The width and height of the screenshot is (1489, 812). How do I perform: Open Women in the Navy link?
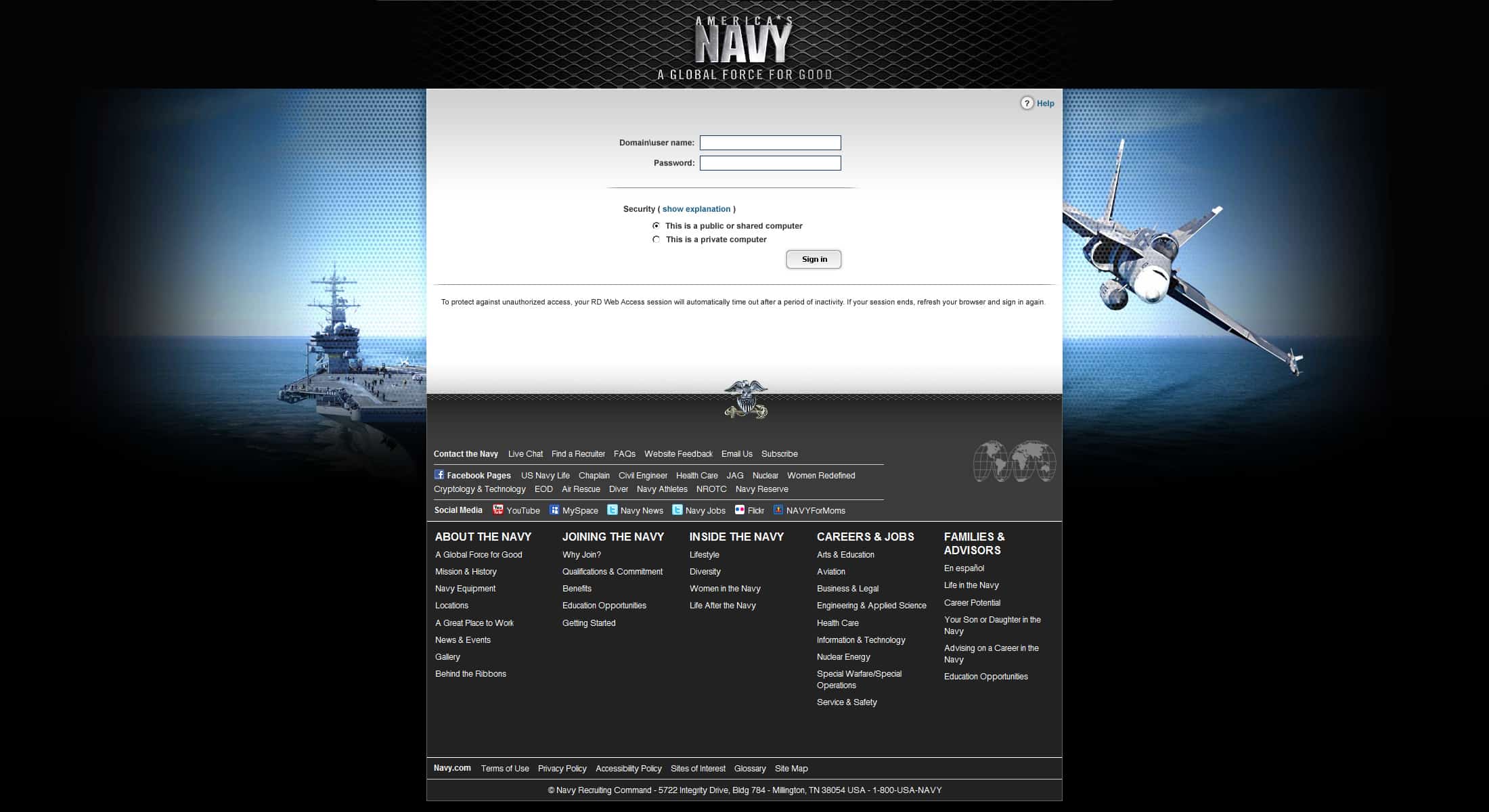point(725,589)
